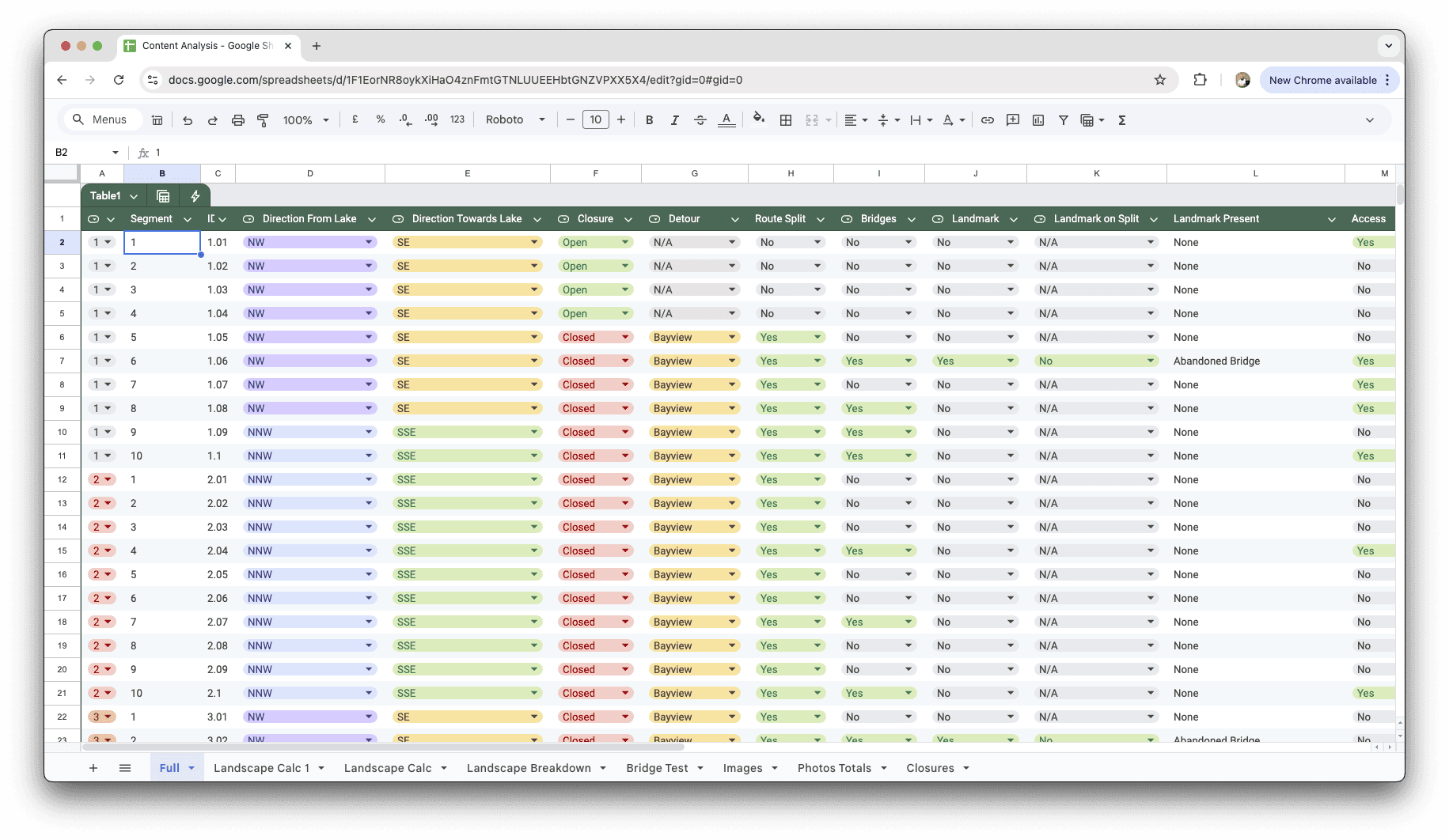Viewport: 1449px width, 840px height.
Task: Insert a comment
Action: (1013, 120)
